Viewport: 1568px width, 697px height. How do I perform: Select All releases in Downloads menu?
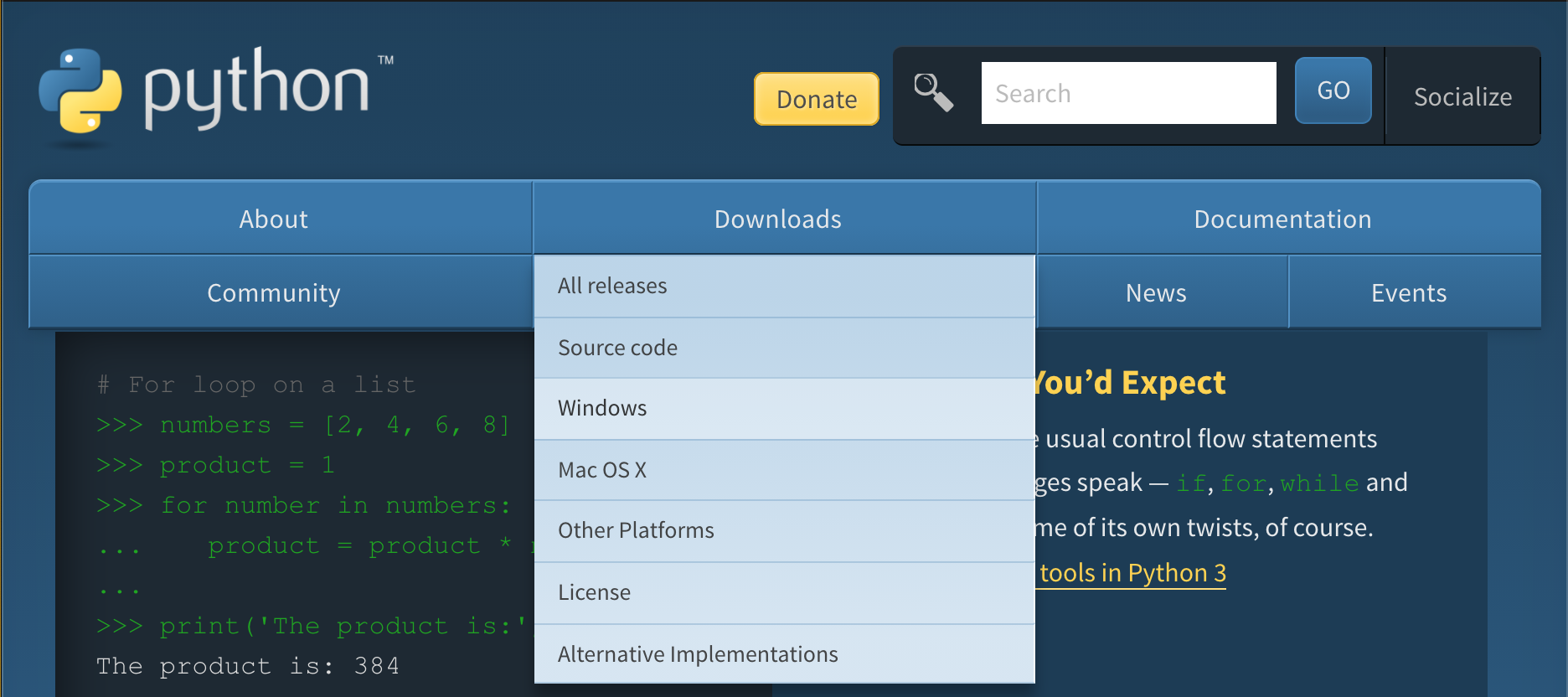pyautogui.click(x=785, y=287)
